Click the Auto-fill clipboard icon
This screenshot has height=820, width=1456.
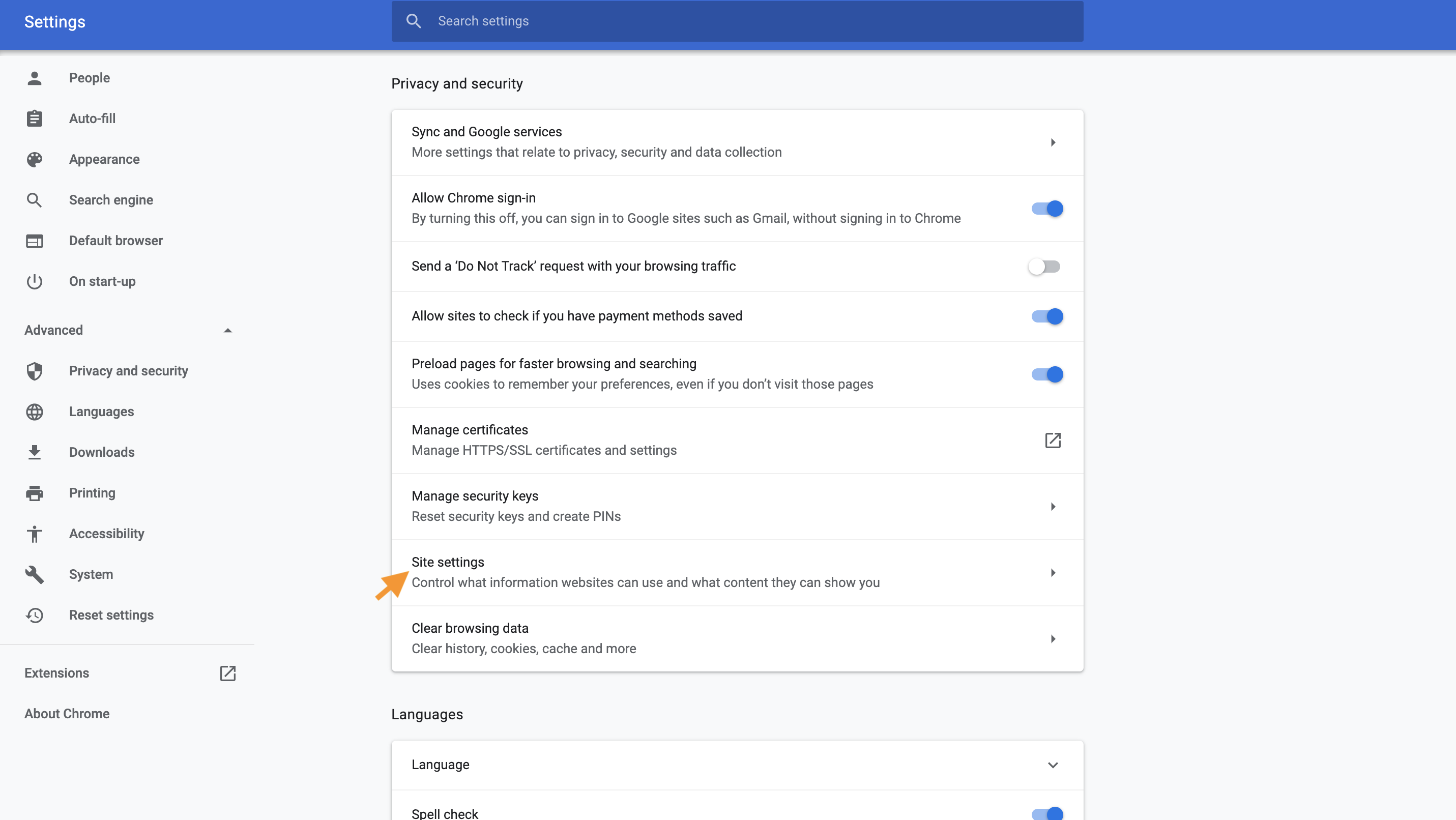(35, 119)
